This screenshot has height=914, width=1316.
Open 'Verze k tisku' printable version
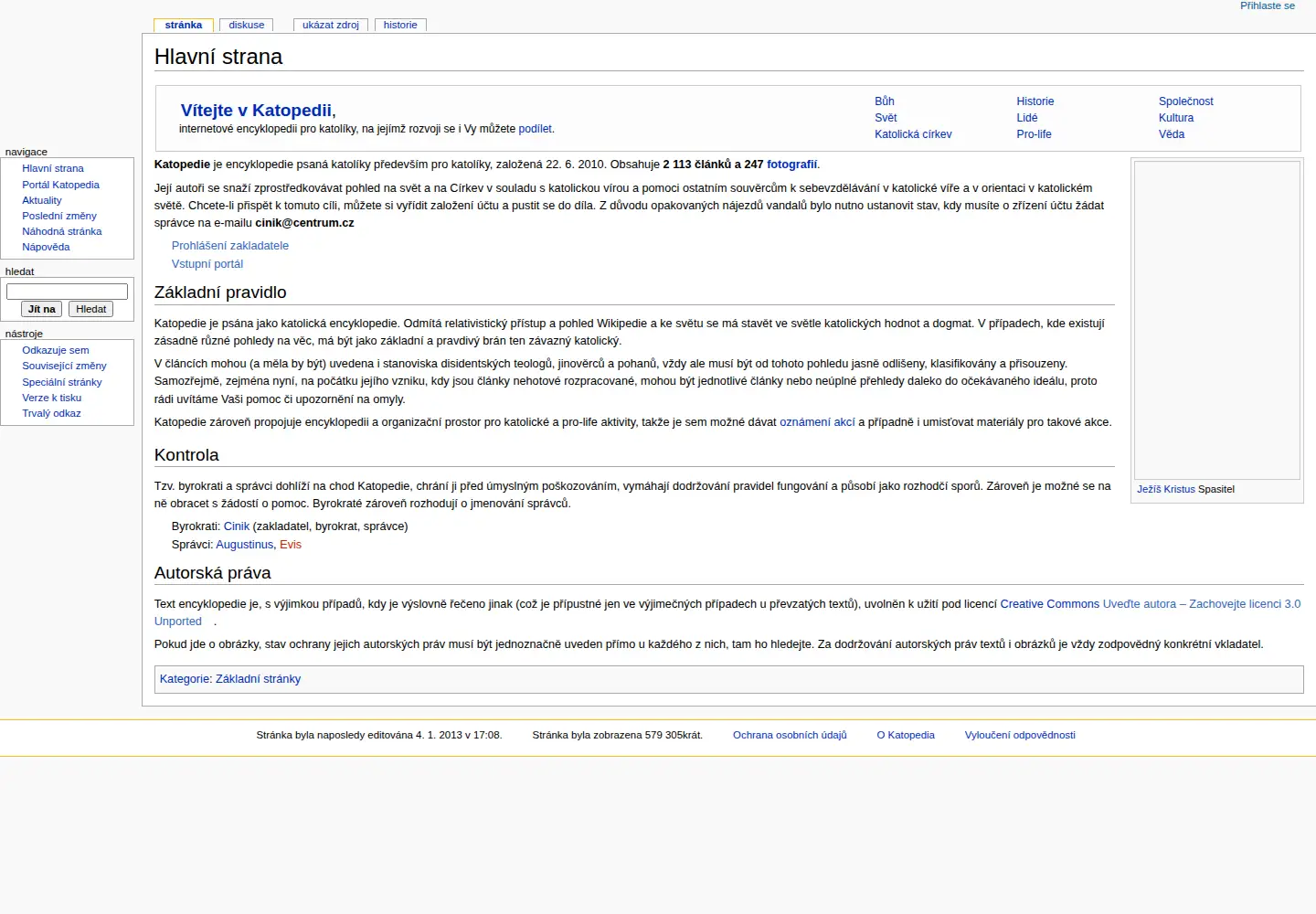52,398
